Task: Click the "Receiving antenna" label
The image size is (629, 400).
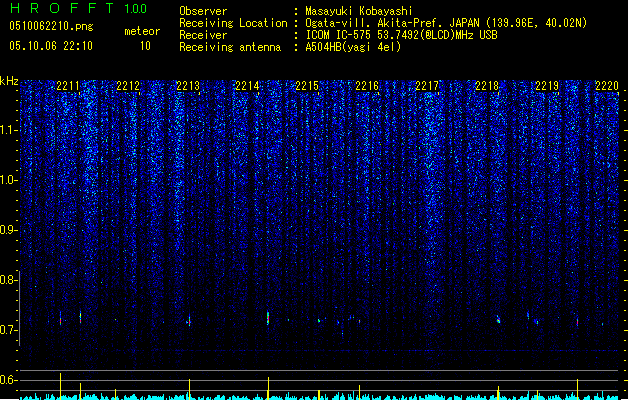Action: pyautogui.click(x=230, y=47)
